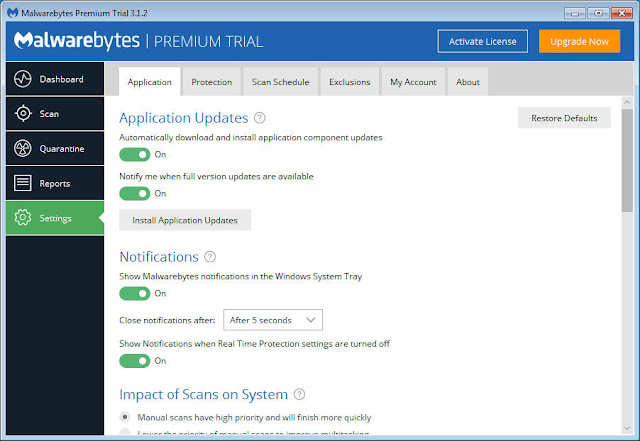The width and height of the screenshot is (640, 441).
Task: Open the About tab
Action: pos(468,82)
